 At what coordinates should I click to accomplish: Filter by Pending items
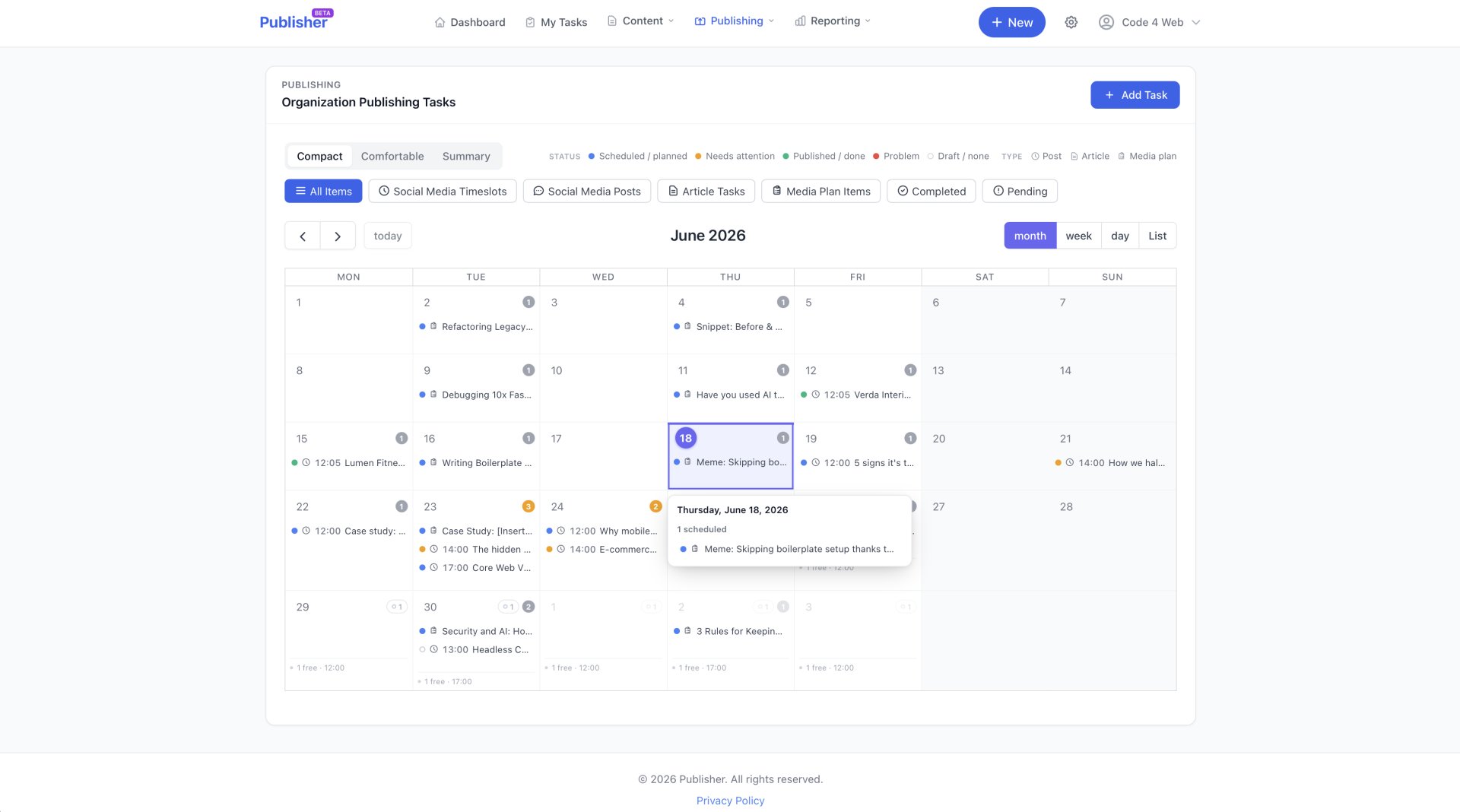pos(1020,191)
